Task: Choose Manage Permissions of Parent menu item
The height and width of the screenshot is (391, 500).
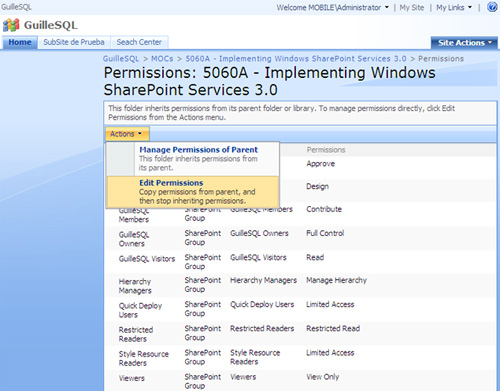Action: click(193, 159)
